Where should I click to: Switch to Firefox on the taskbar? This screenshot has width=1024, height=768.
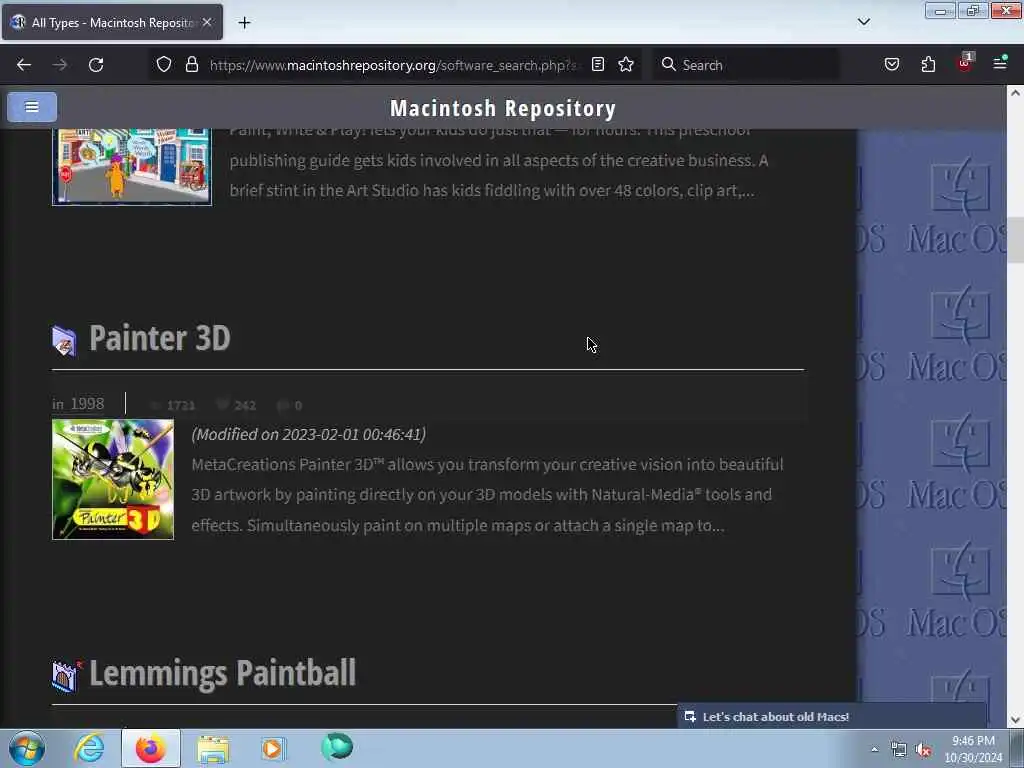[150, 748]
